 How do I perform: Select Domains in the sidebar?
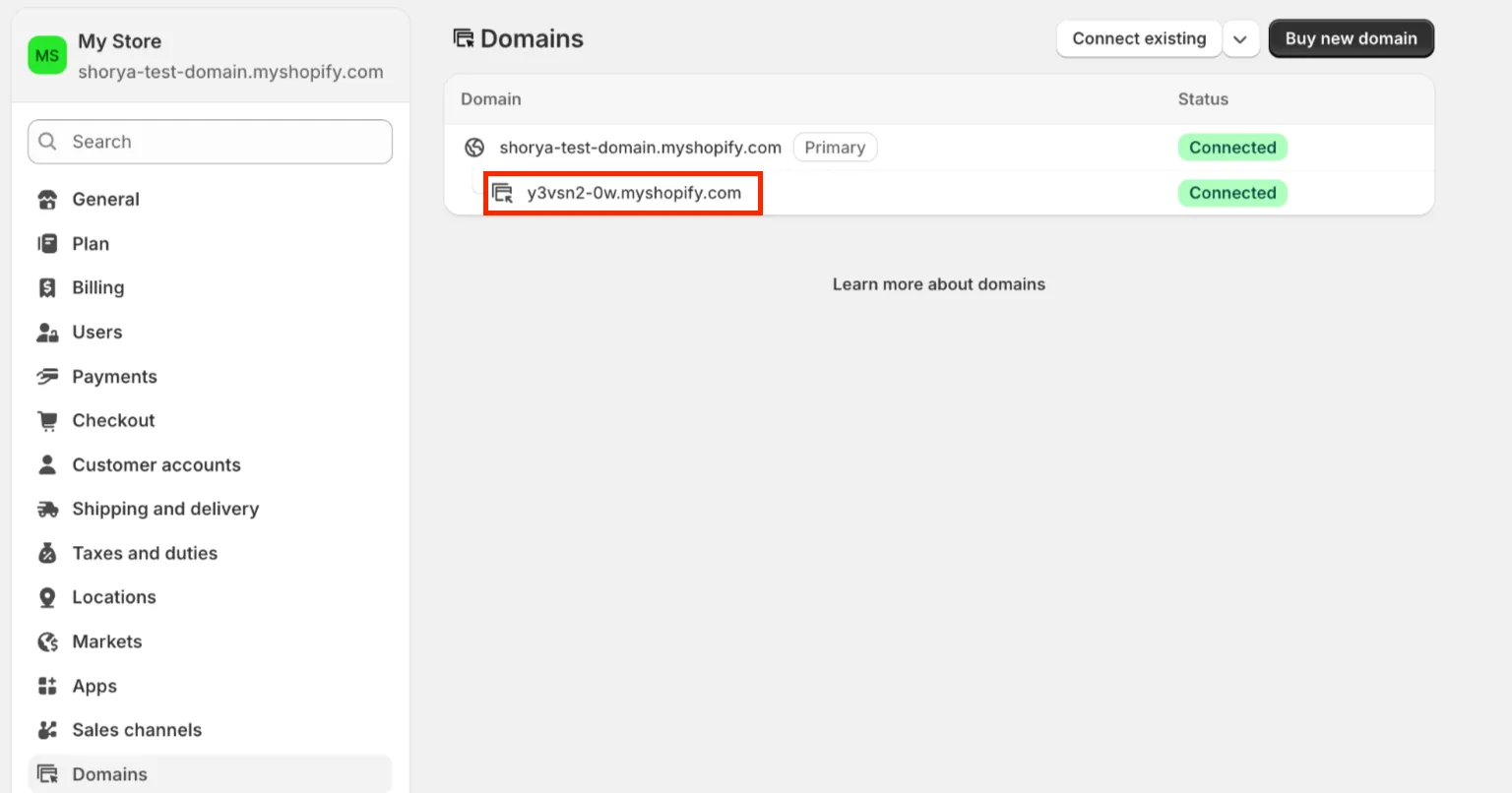210,774
